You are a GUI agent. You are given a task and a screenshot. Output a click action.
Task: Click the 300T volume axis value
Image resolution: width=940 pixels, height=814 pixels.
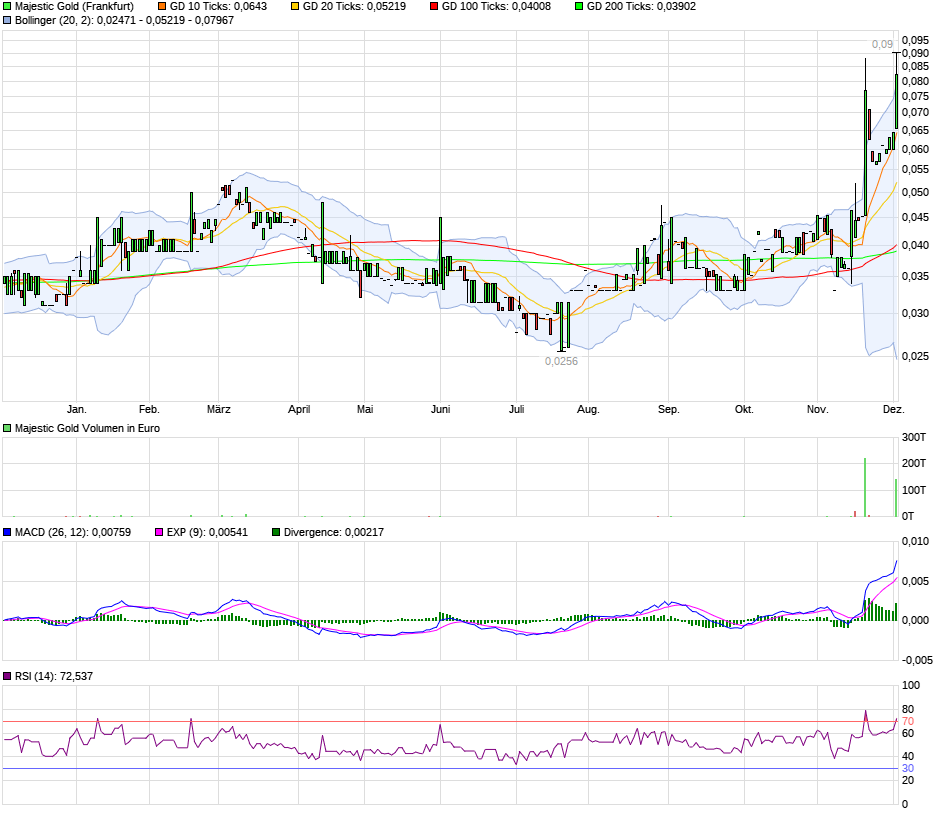(x=914, y=438)
